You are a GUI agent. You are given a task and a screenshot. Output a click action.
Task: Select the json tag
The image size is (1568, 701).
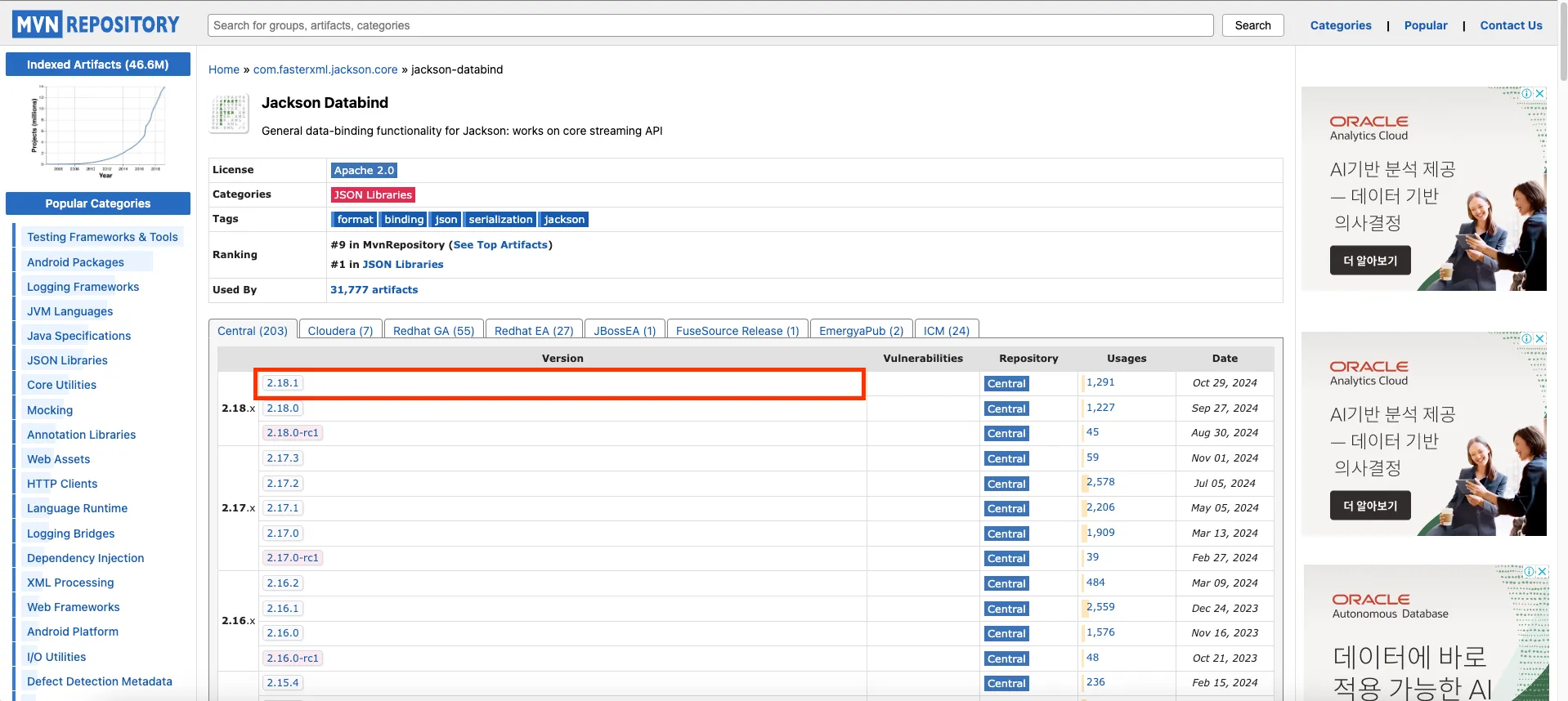tap(446, 219)
